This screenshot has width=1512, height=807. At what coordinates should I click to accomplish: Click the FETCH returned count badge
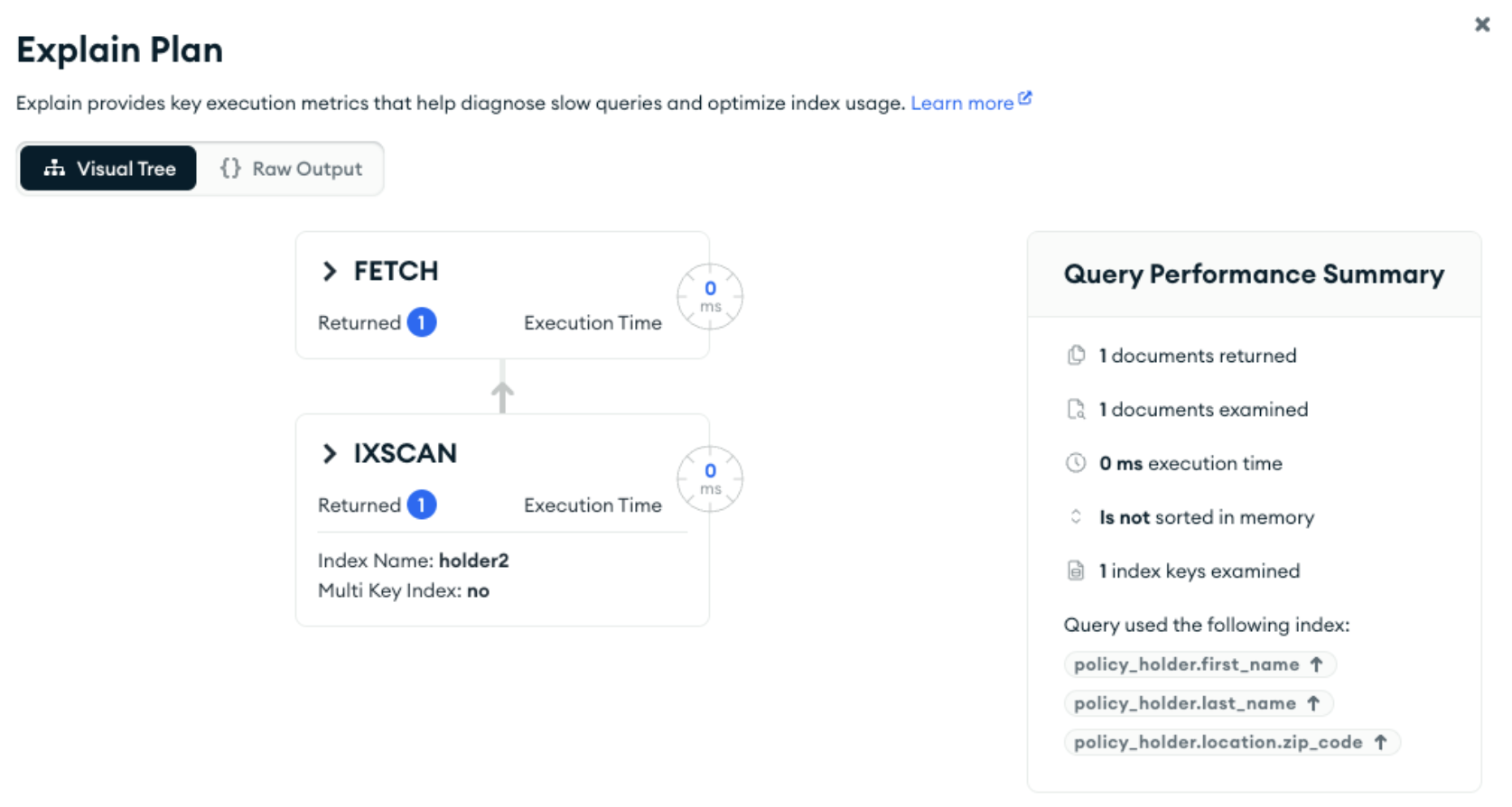(x=422, y=322)
